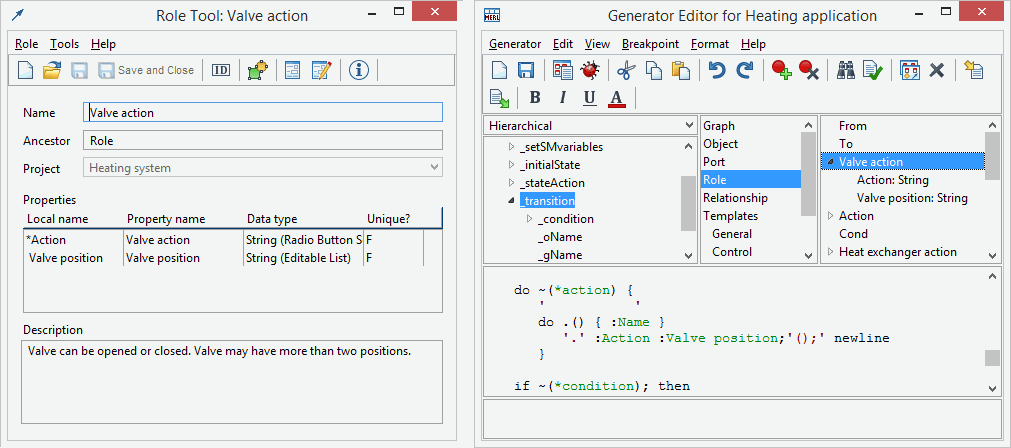Open the Role menu in Role Tool
The image size is (1011, 448).
(26, 44)
